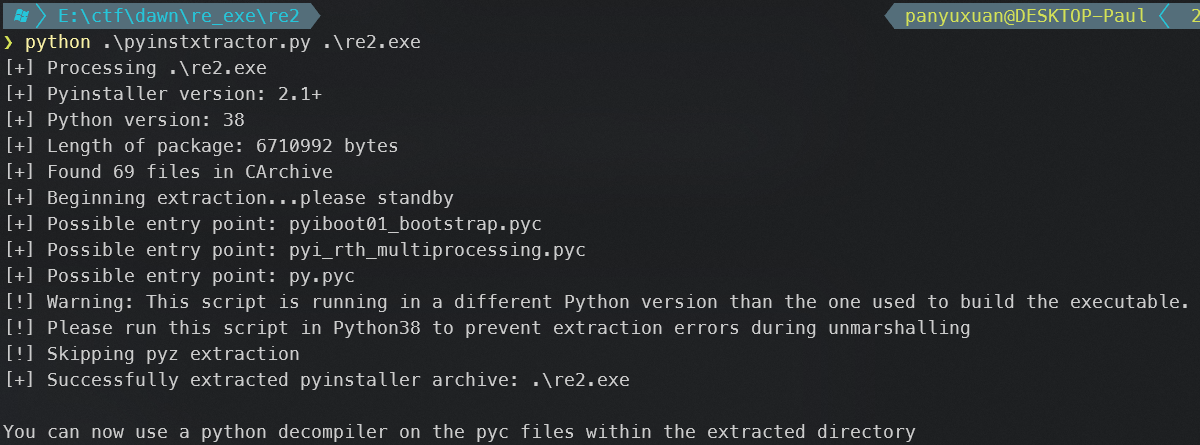Click the [!] marker beside Skipping pyz extraction
Screen dimensions: 1200x445
pos(19,354)
